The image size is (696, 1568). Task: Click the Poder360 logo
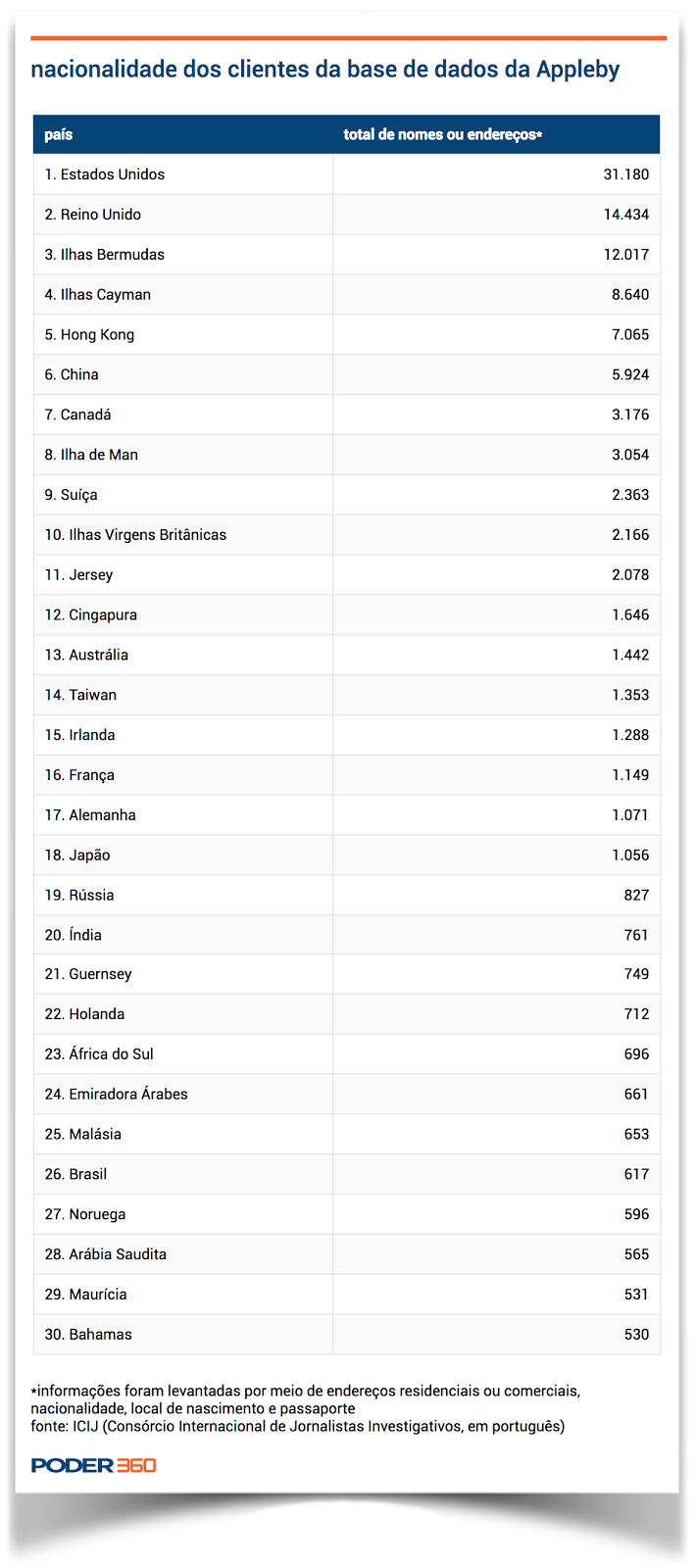point(93,1465)
